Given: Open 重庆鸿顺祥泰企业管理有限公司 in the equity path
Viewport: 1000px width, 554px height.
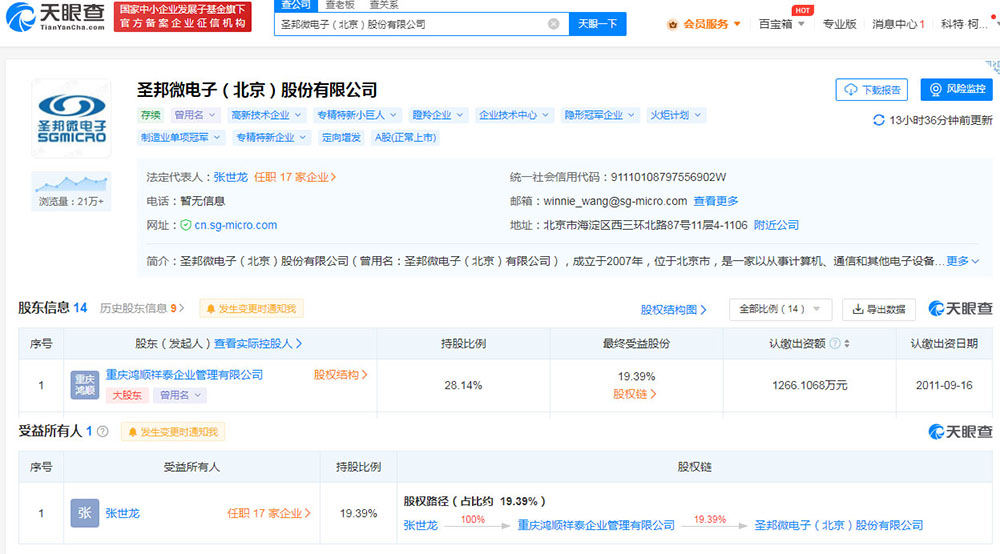Looking at the screenshot, I should 596,525.
